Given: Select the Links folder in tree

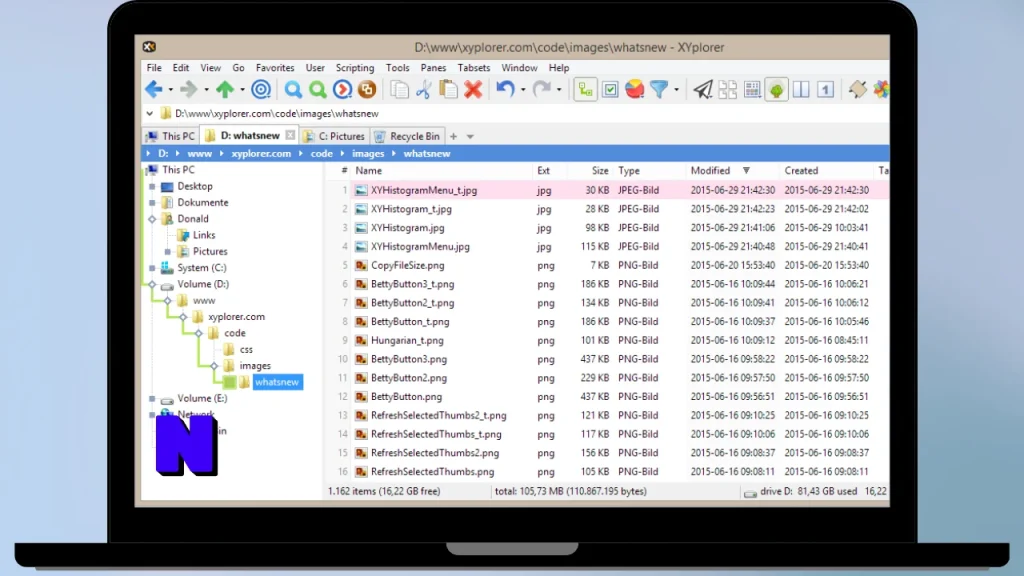Looking at the screenshot, I should point(204,235).
